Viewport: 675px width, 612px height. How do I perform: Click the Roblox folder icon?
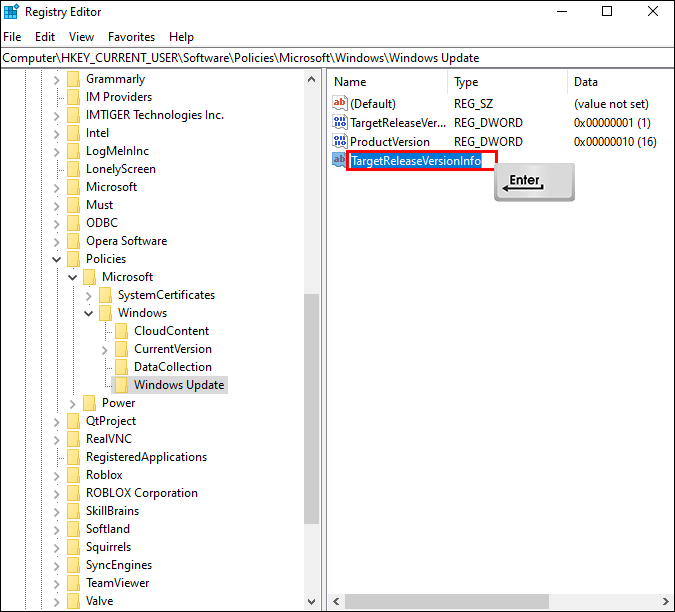pyautogui.click(x=74, y=476)
